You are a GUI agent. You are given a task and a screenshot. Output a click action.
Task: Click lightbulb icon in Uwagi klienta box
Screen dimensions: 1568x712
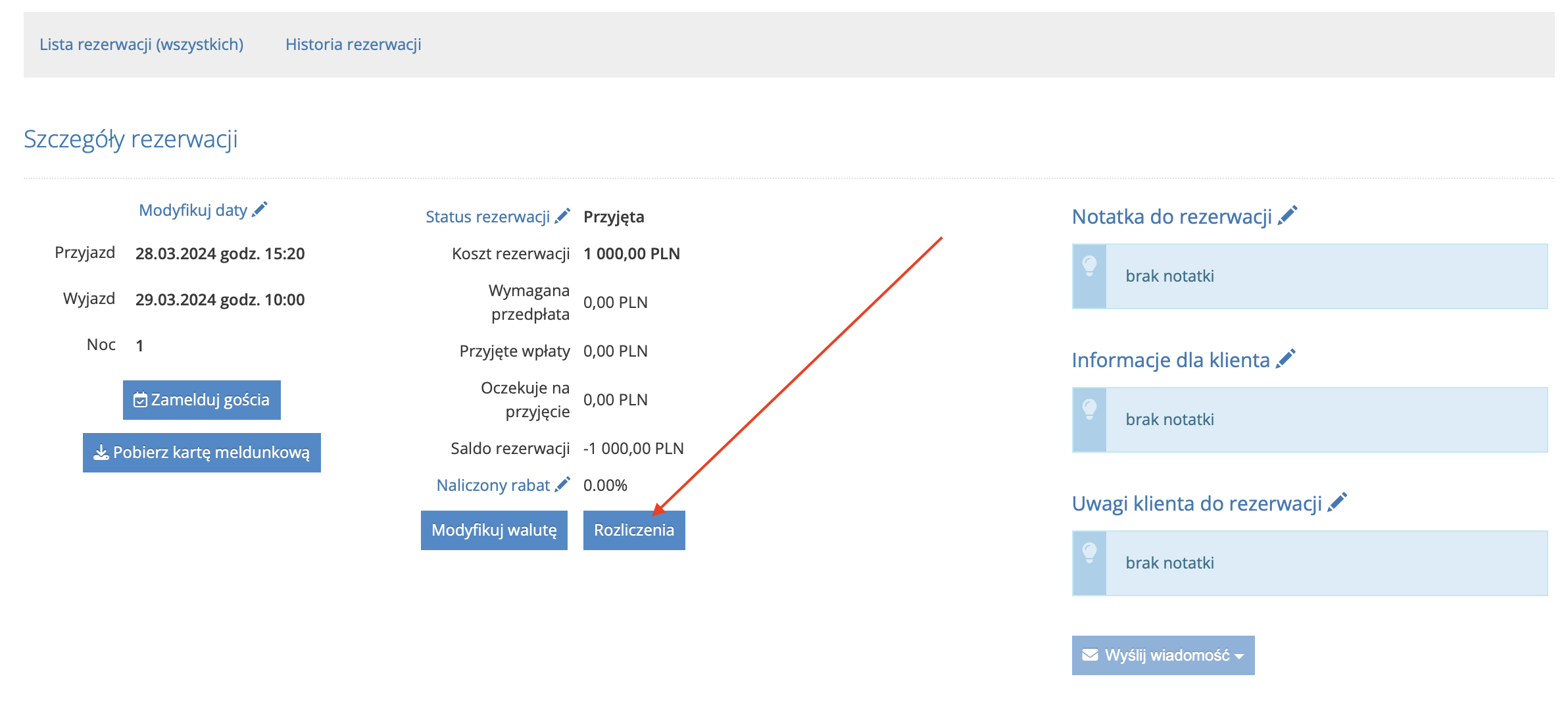[x=1089, y=553]
